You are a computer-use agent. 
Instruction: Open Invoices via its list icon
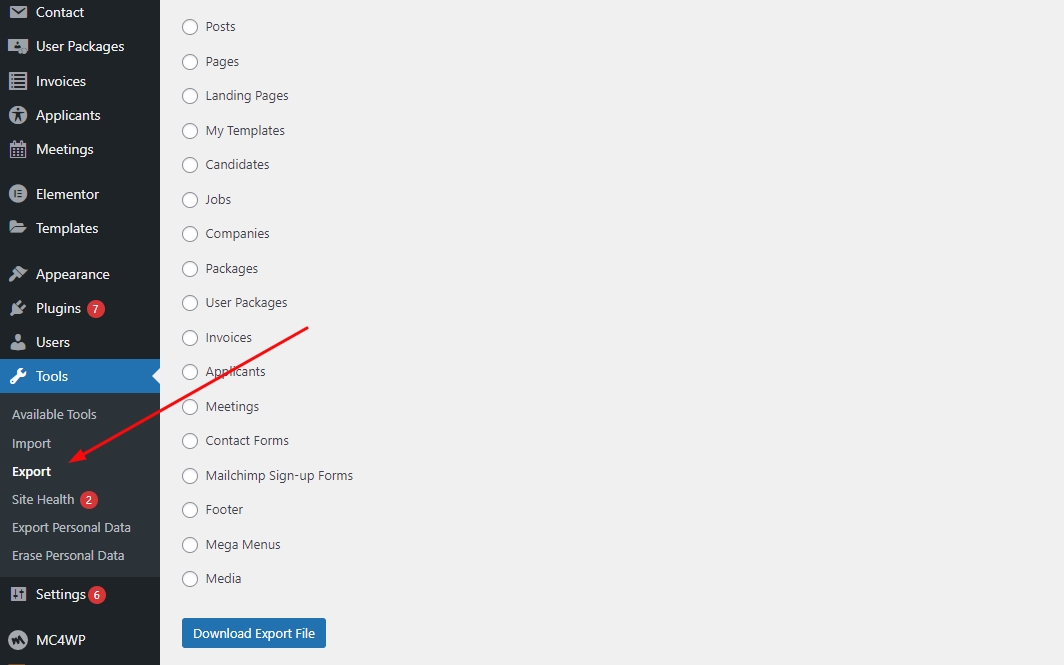(18, 81)
